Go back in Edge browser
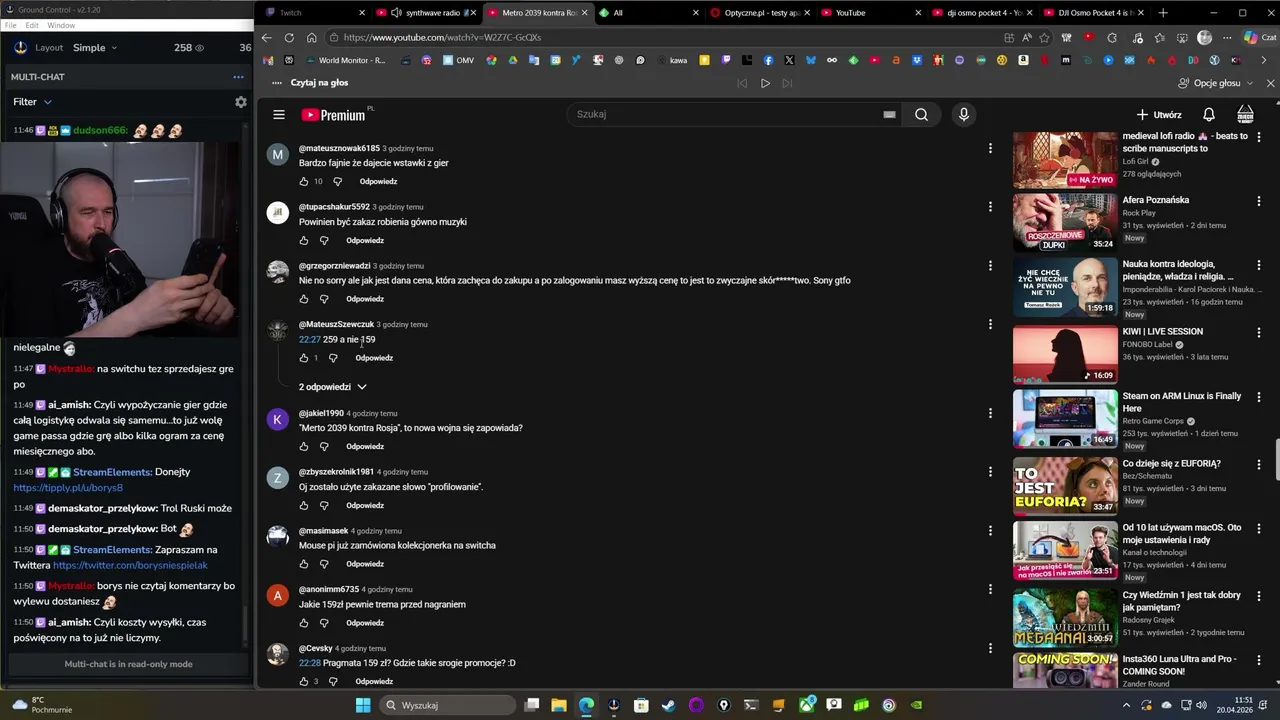Image resolution: width=1280 pixels, height=720 pixels. click(266, 37)
